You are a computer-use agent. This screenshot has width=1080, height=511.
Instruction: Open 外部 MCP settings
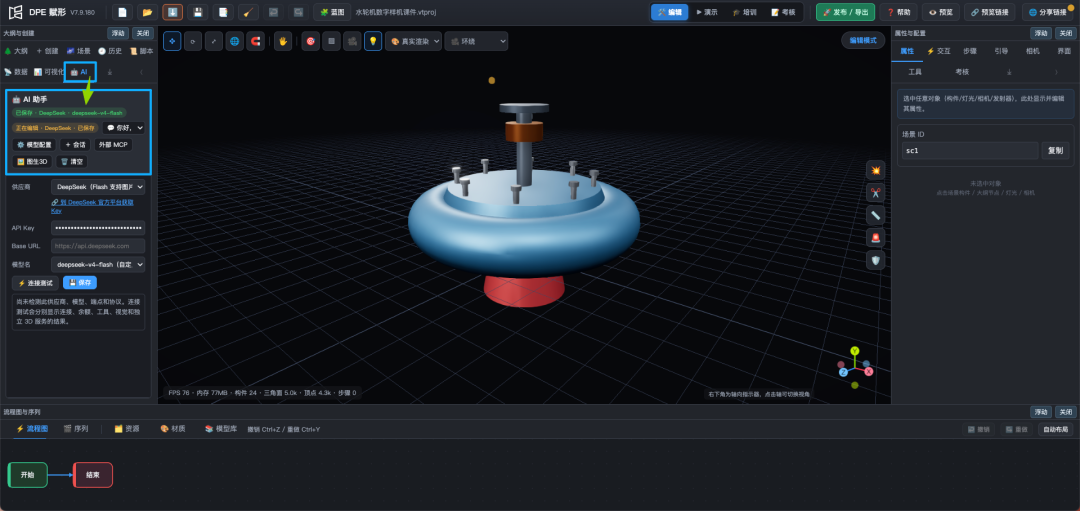113,145
